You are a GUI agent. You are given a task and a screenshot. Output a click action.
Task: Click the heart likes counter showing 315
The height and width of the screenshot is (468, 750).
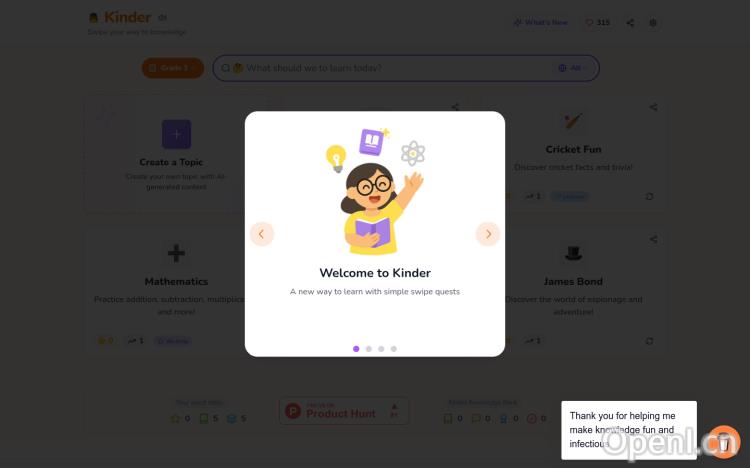[x=598, y=22]
